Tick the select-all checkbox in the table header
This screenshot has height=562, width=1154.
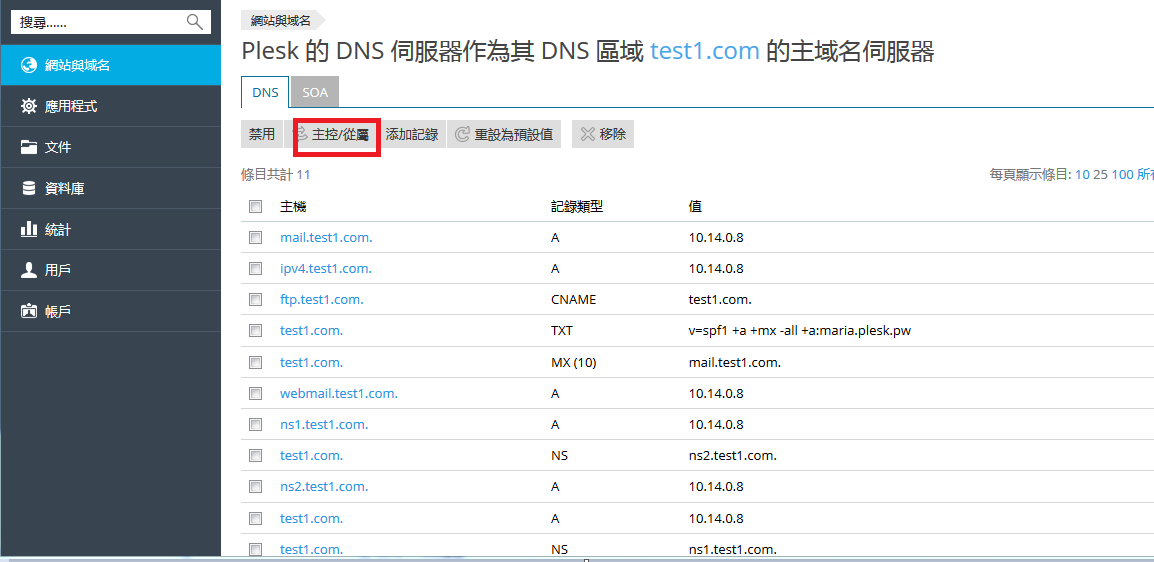255,207
